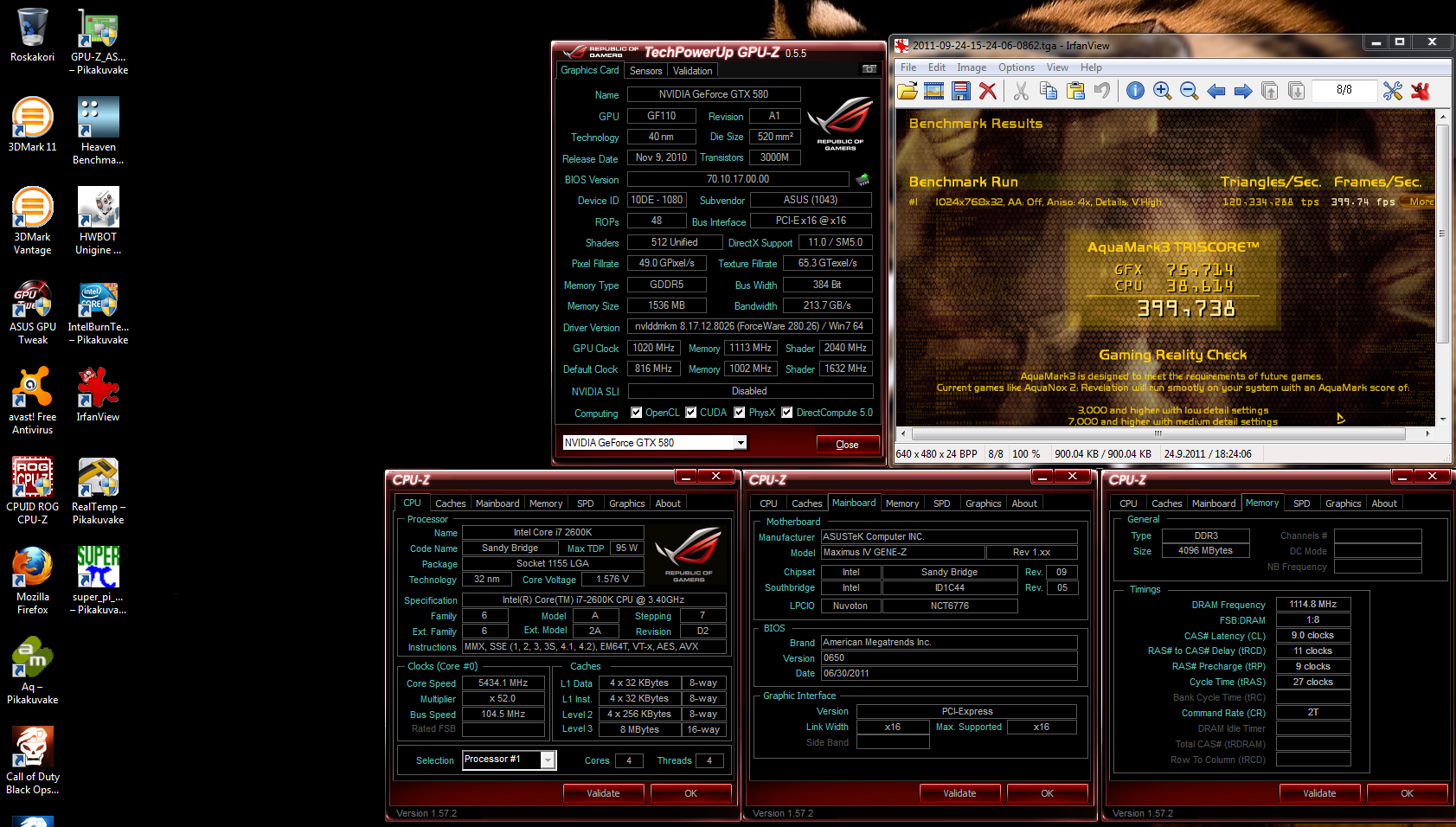Zoom in using the magnifier plus icon
This screenshot has height=827, width=1456.
click(x=1162, y=91)
